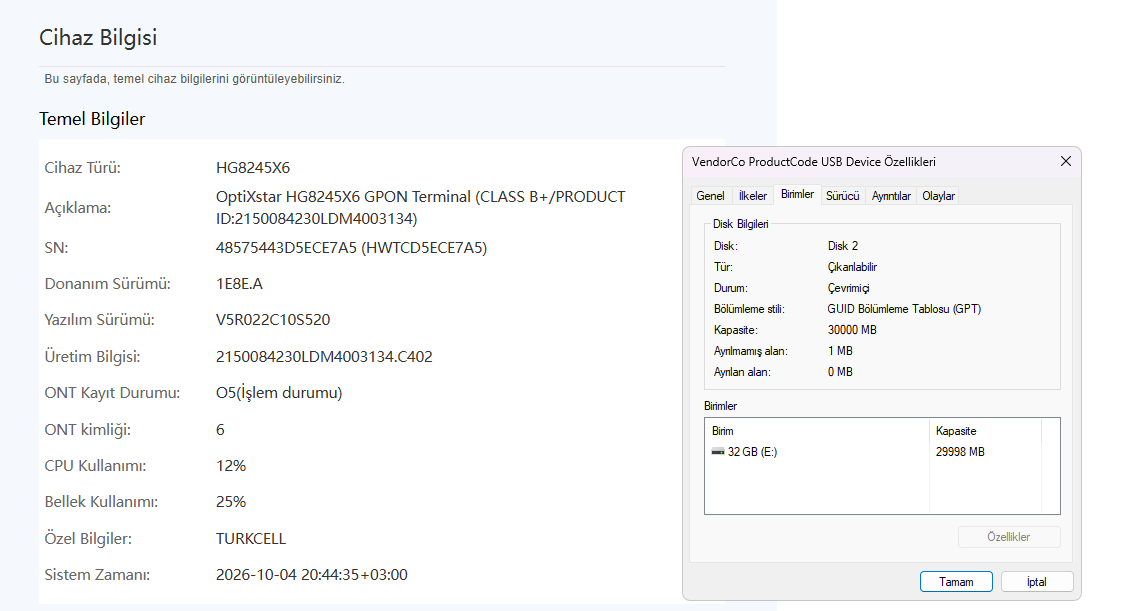
Task: Click the Çevrimiçi status value
Action: pyautogui.click(x=849, y=288)
